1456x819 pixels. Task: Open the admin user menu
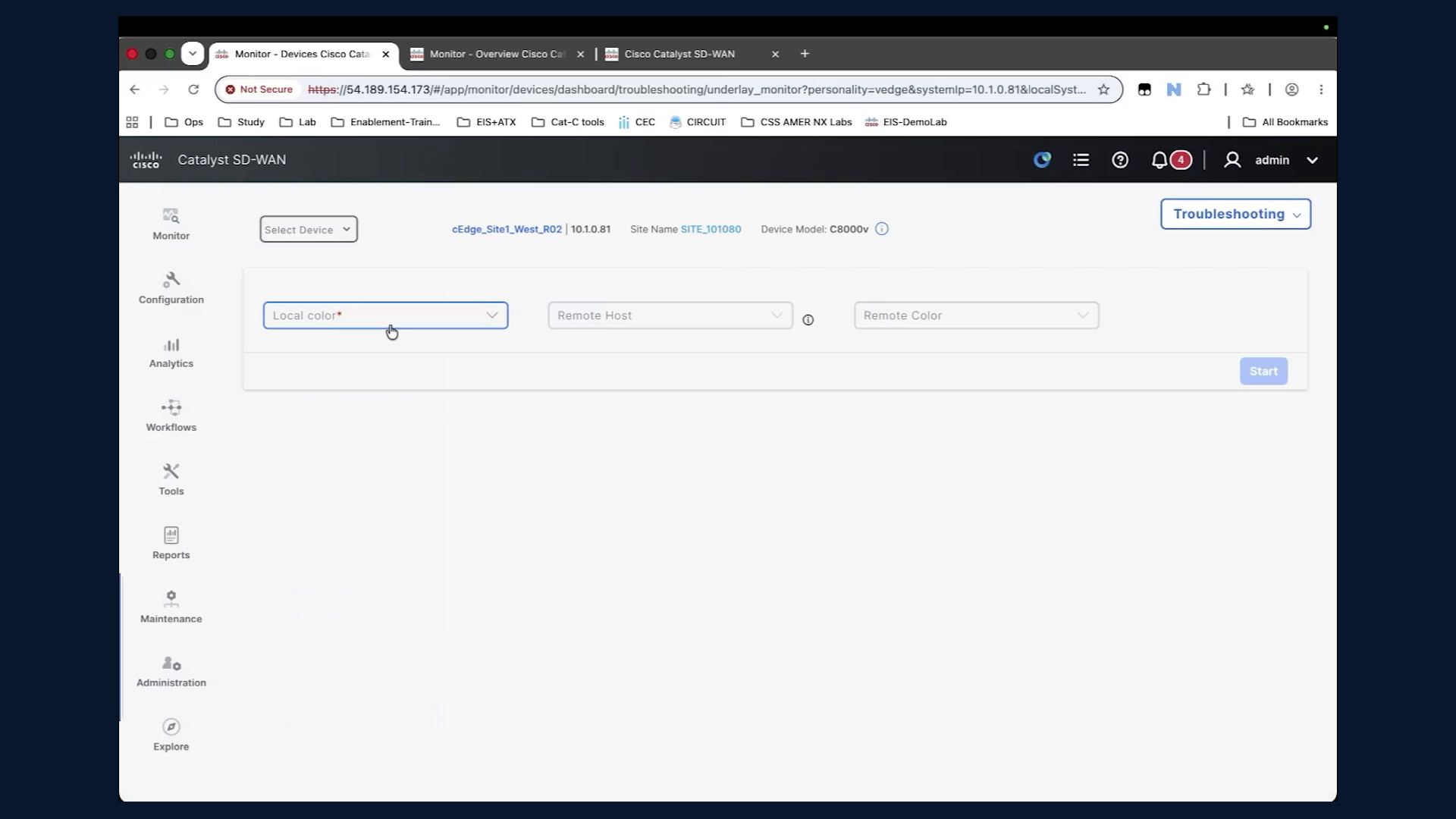click(x=1272, y=160)
